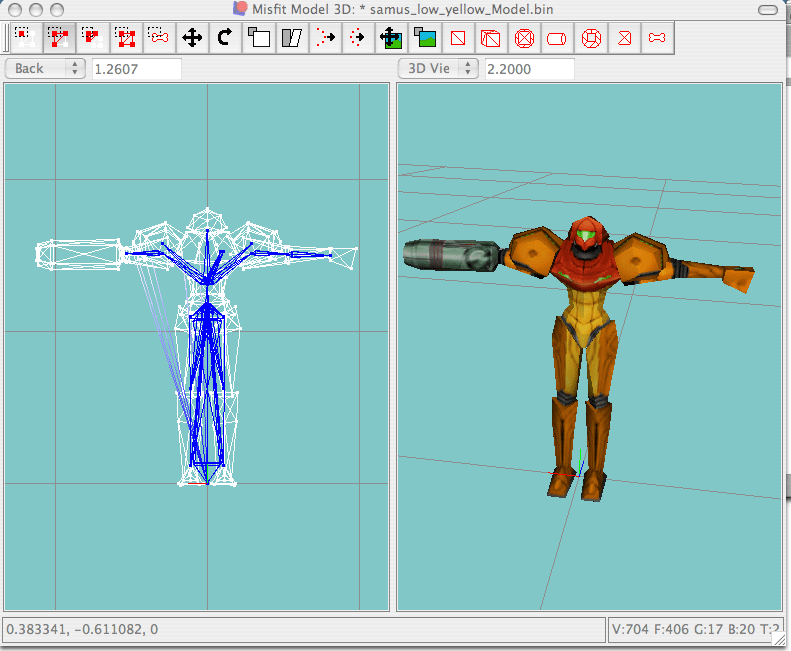Choose the Move tool four-arrow icon

click(x=192, y=37)
